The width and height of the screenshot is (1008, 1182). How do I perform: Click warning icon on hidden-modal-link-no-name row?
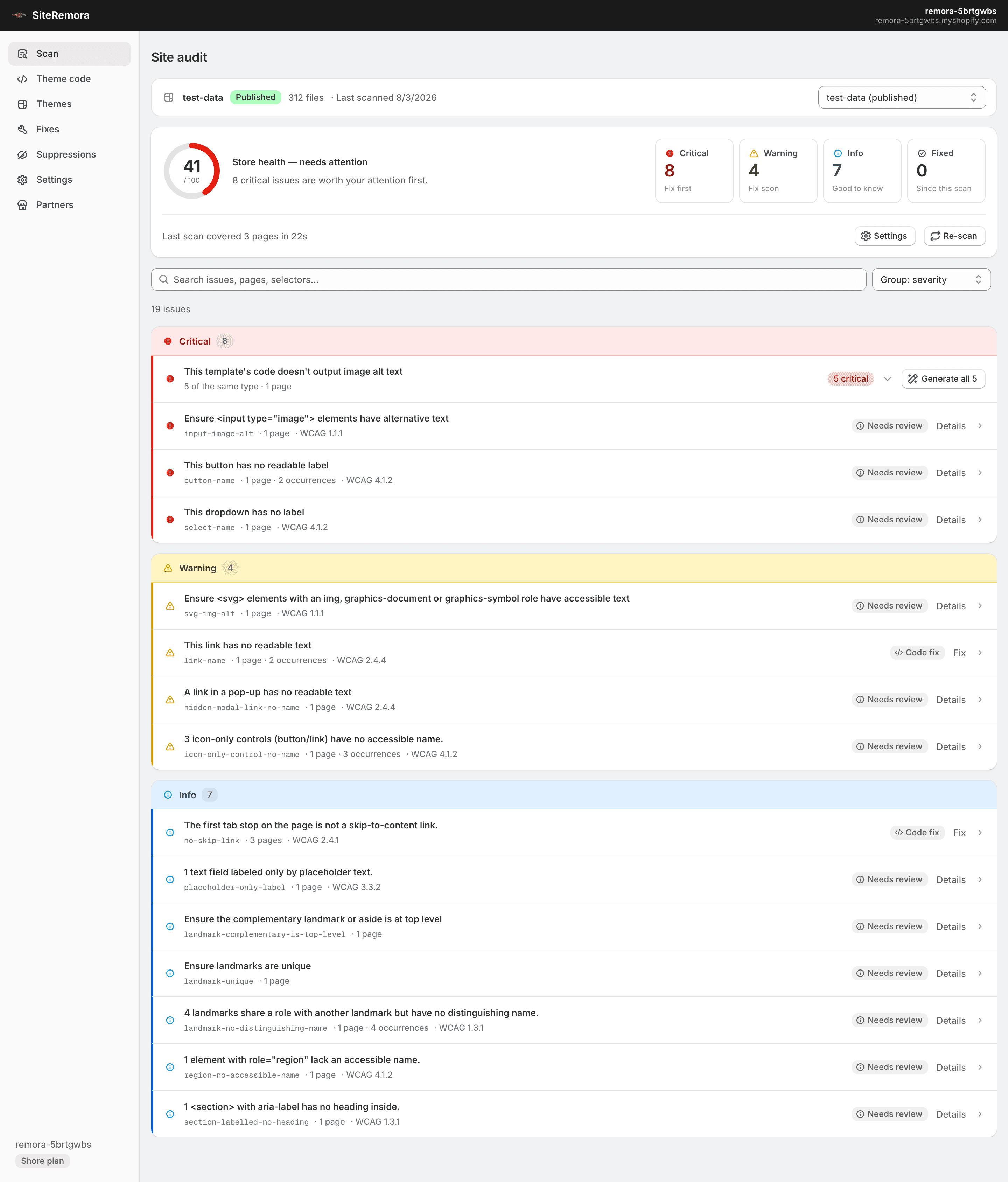[x=170, y=700]
